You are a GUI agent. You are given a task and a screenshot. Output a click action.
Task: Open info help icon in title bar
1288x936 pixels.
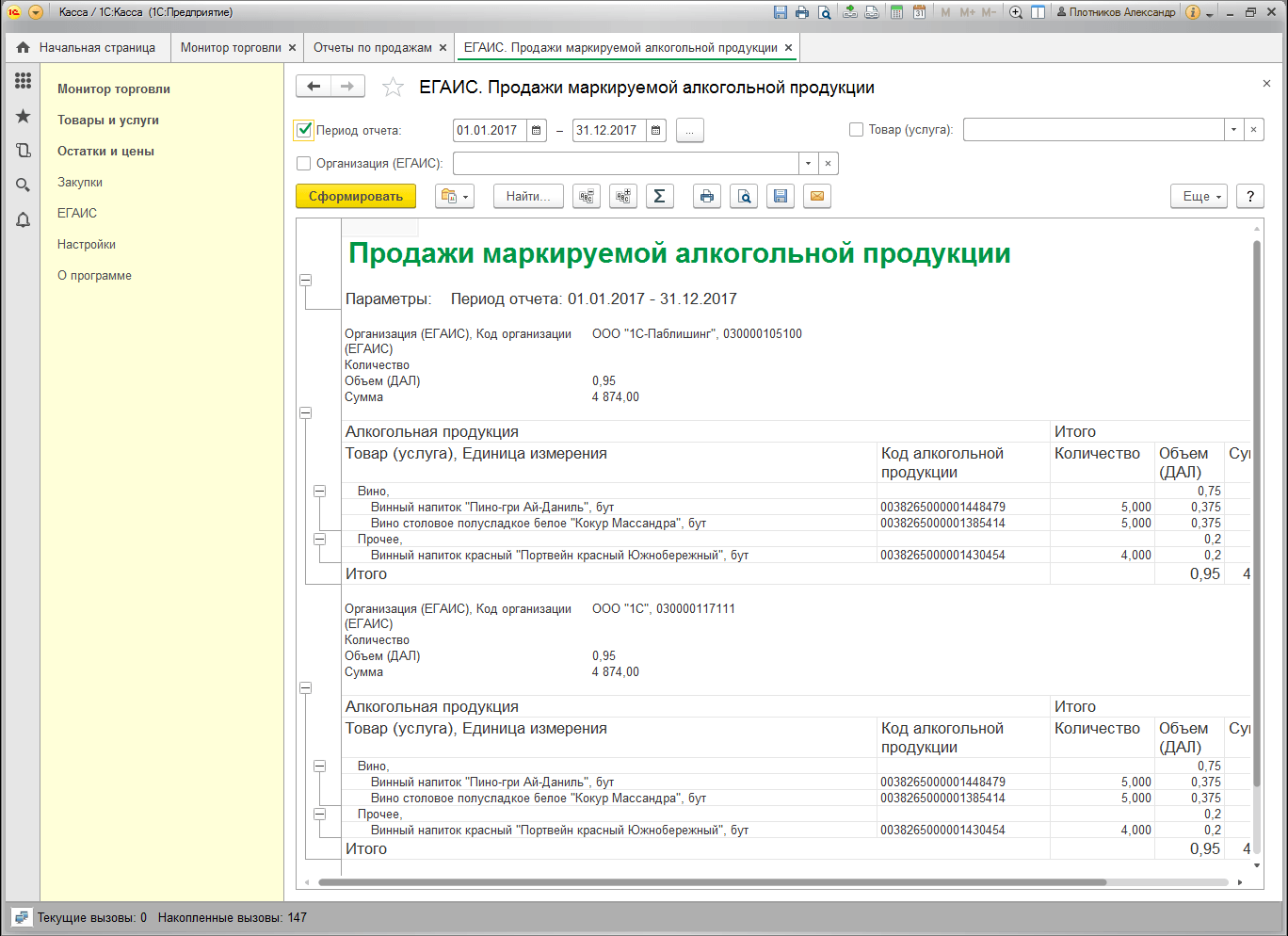tap(1193, 12)
